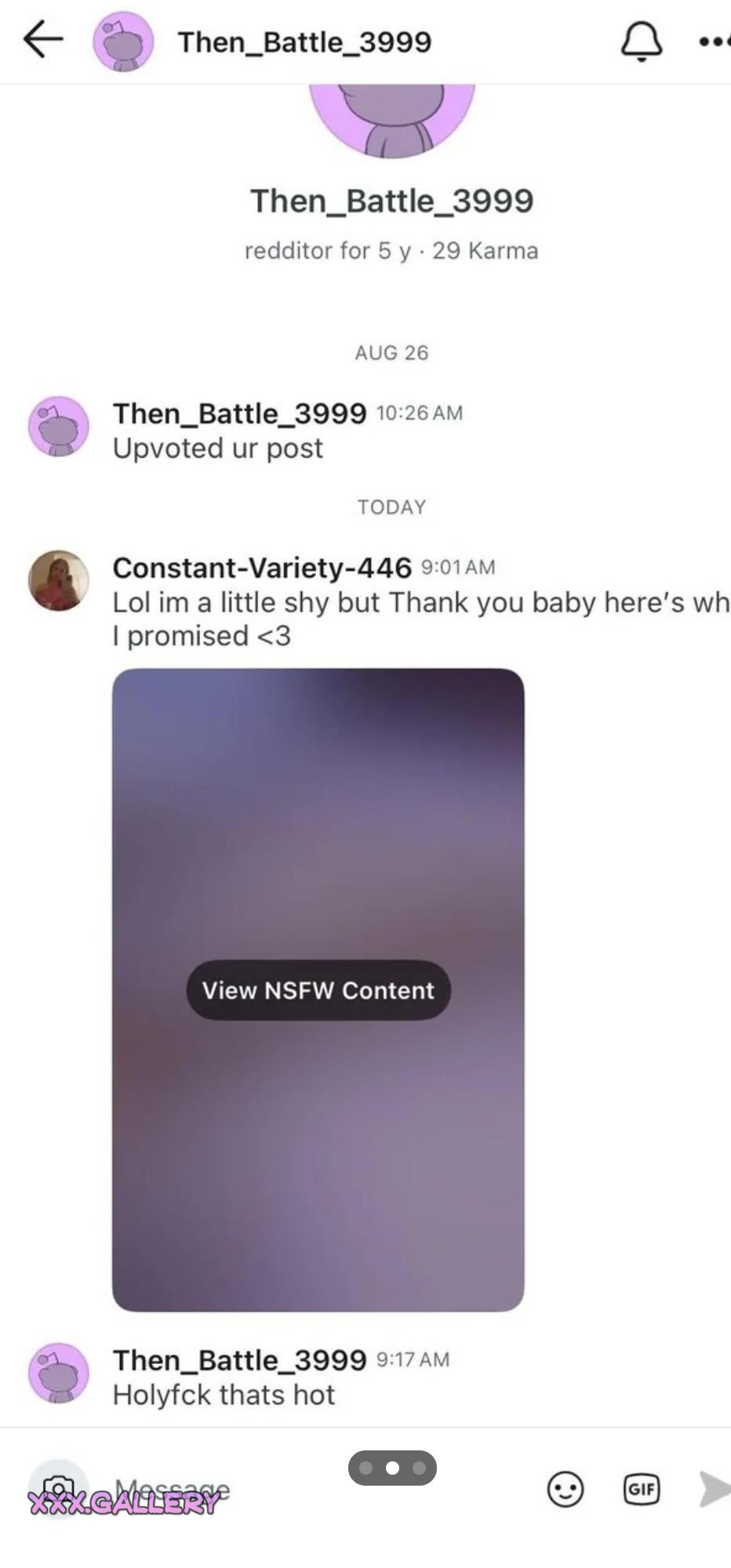731x1568 pixels.
Task: Tap the send arrow icon
Action: click(x=714, y=1489)
